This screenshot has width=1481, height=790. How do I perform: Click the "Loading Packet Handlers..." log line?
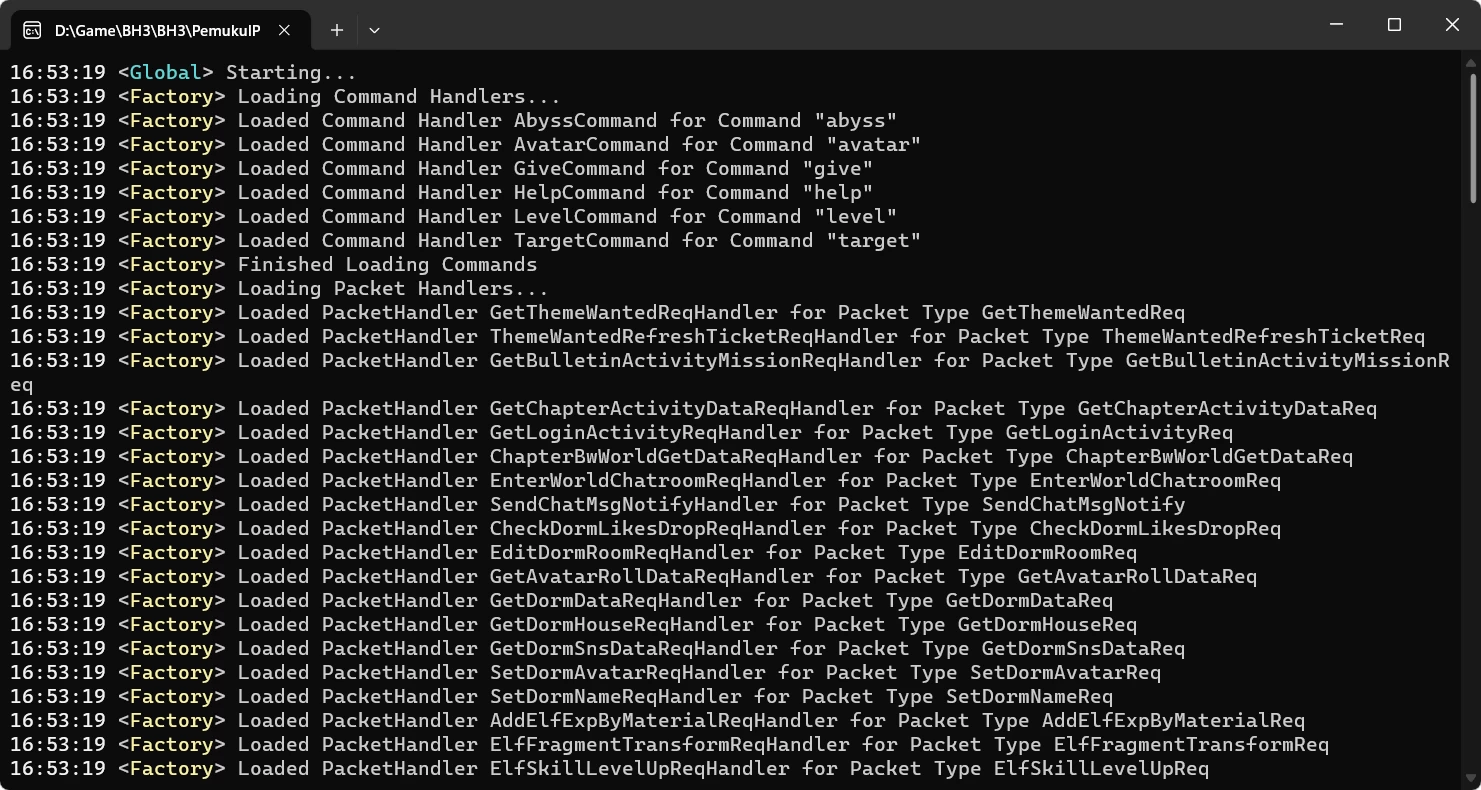(x=393, y=289)
